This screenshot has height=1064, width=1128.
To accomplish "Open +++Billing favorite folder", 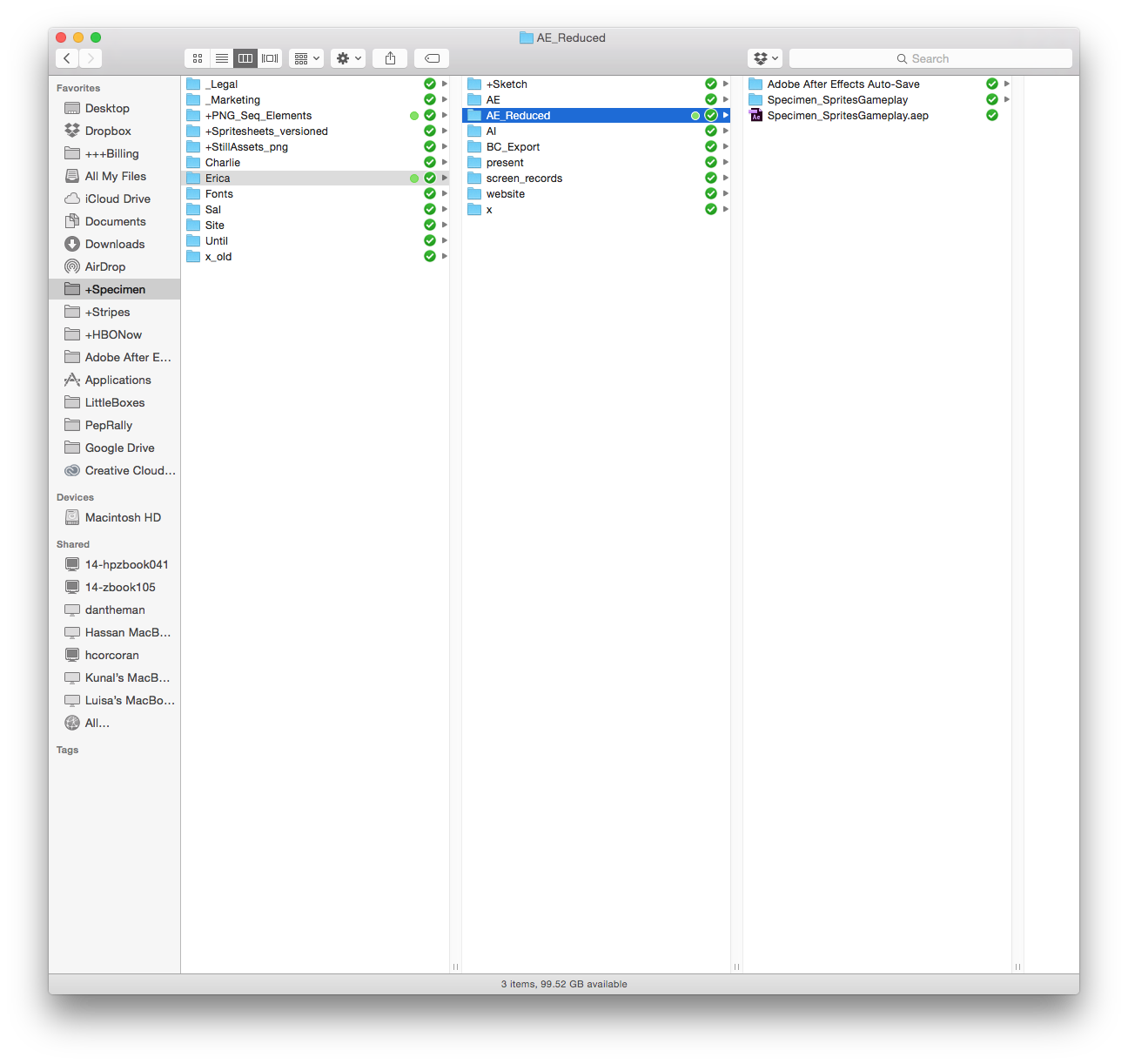I will (x=114, y=153).
